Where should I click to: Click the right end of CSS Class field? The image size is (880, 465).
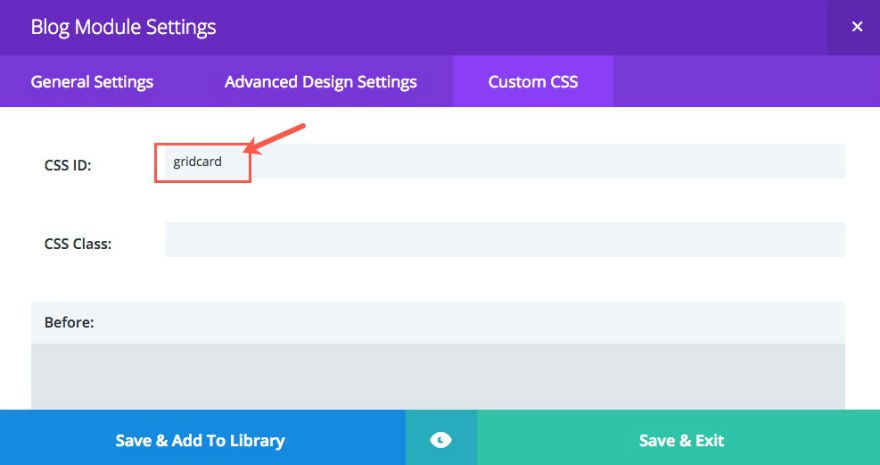tap(820, 240)
